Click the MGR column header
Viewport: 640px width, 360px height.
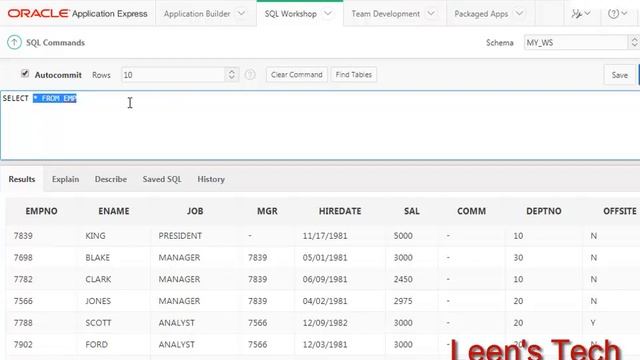[267, 211]
